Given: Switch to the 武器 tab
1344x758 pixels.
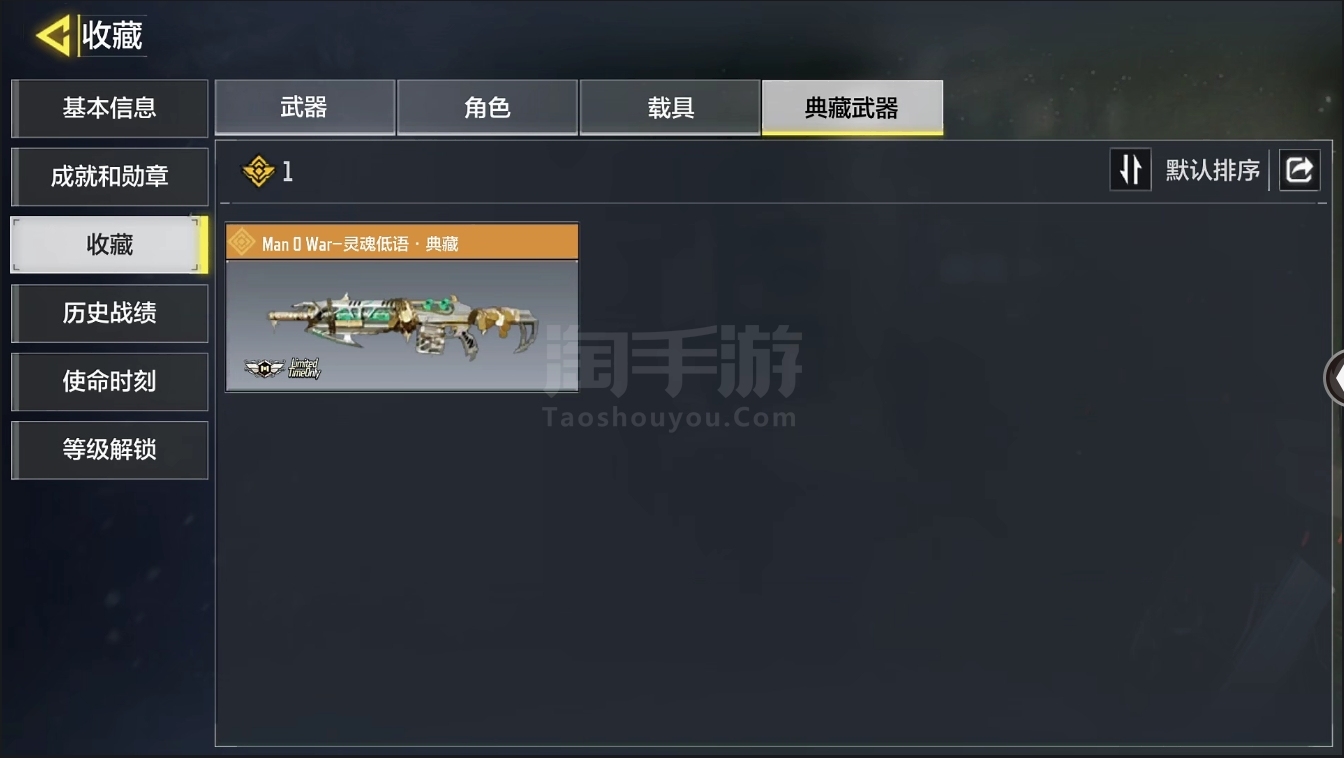Looking at the screenshot, I should tap(305, 107).
